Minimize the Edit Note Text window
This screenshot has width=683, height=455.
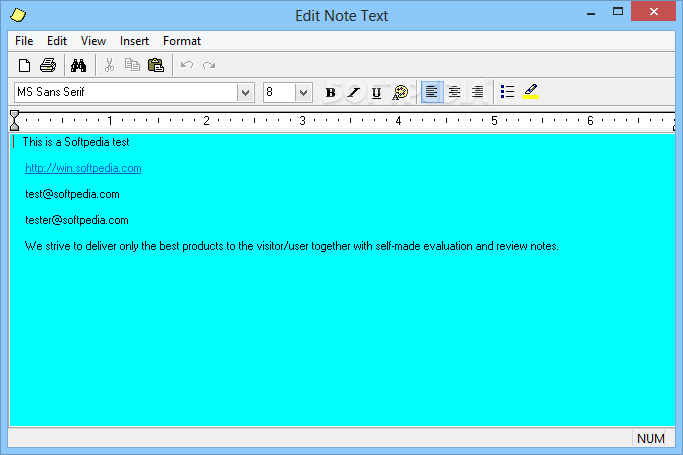coord(591,13)
